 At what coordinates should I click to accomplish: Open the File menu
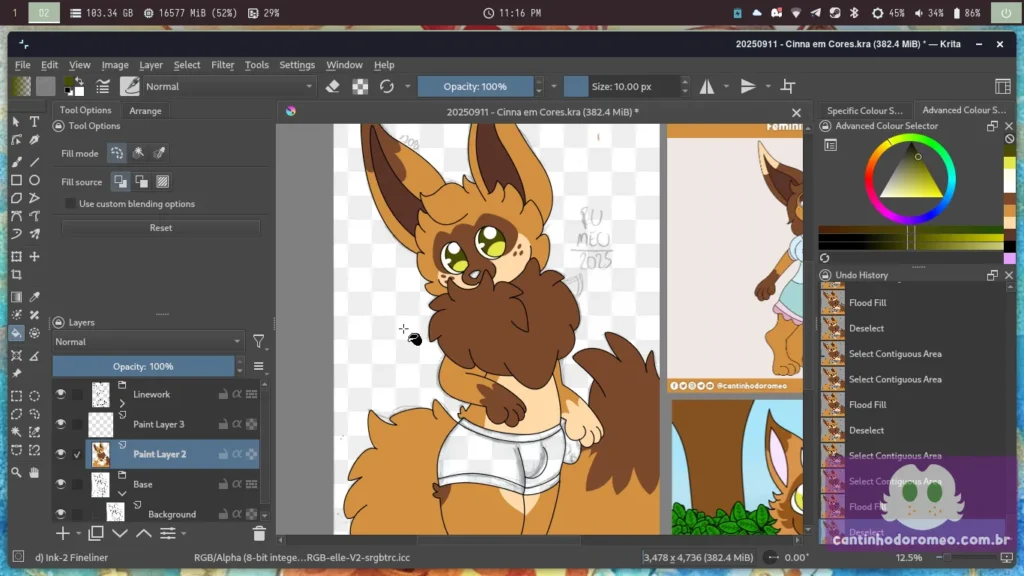tap(23, 65)
